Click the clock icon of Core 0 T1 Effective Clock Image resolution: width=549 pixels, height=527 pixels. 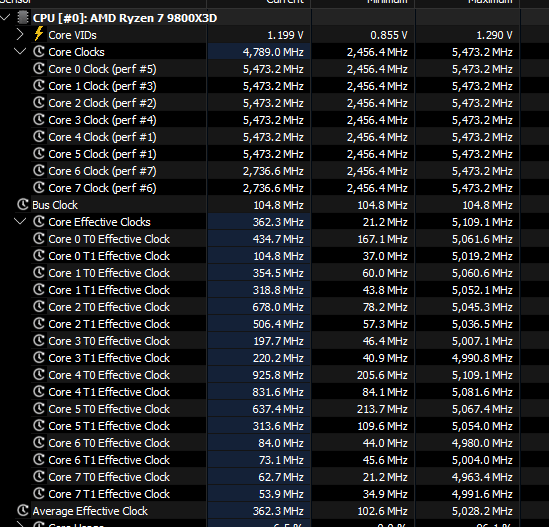(x=39, y=255)
